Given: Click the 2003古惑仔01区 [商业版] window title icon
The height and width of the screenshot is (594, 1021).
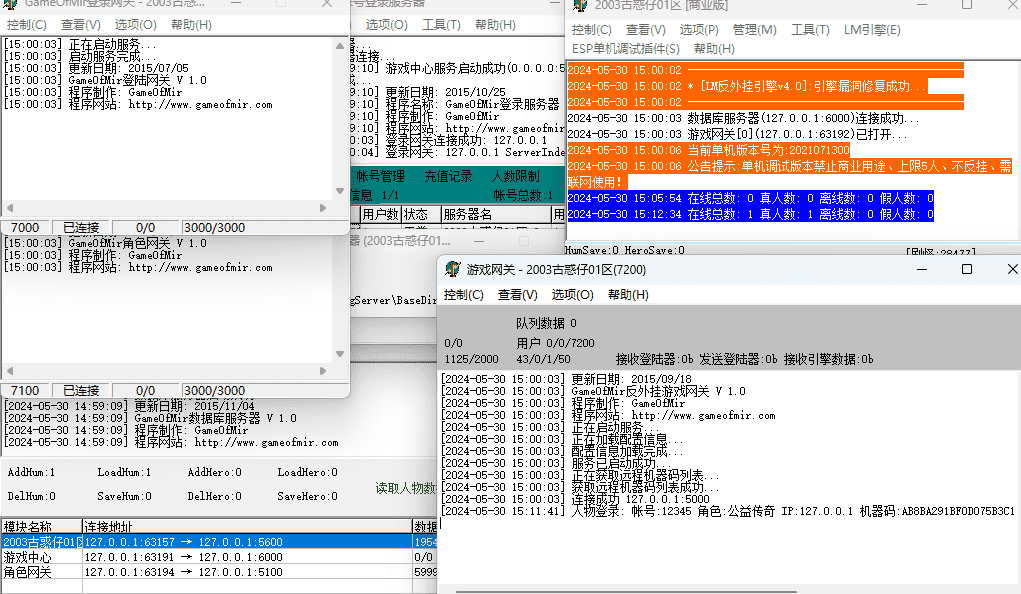Looking at the screenshot, I should point(580,5).
